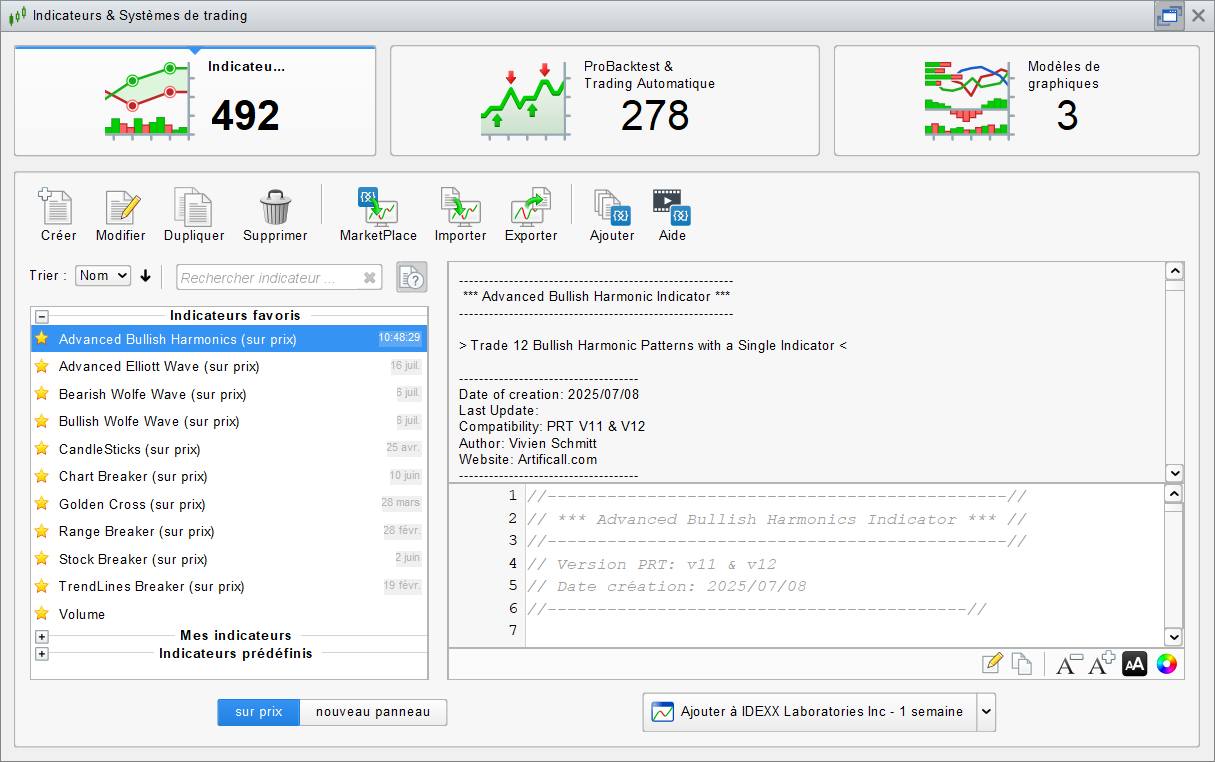The height and width of the screenshot is (762, 1215).
Task: Open the Trier sort dropdown
Action: [x=103, y=275]
